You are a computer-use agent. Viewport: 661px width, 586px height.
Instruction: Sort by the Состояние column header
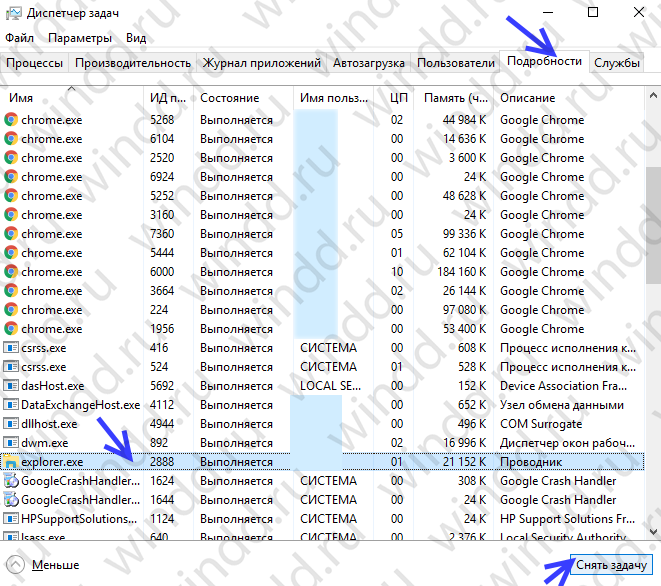click(x=243, y=98)
